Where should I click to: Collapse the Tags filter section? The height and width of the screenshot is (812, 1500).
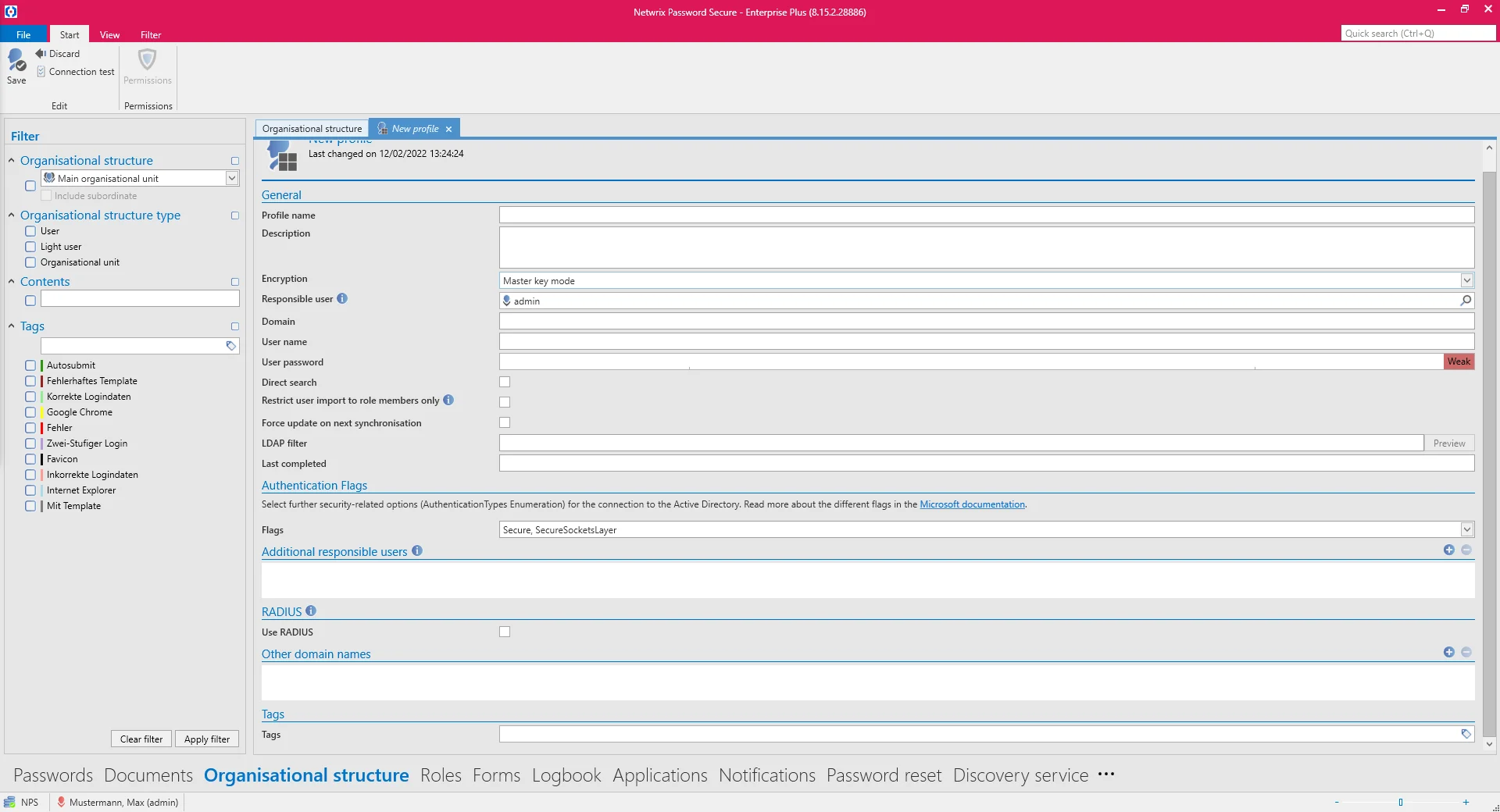coord(12,326)
